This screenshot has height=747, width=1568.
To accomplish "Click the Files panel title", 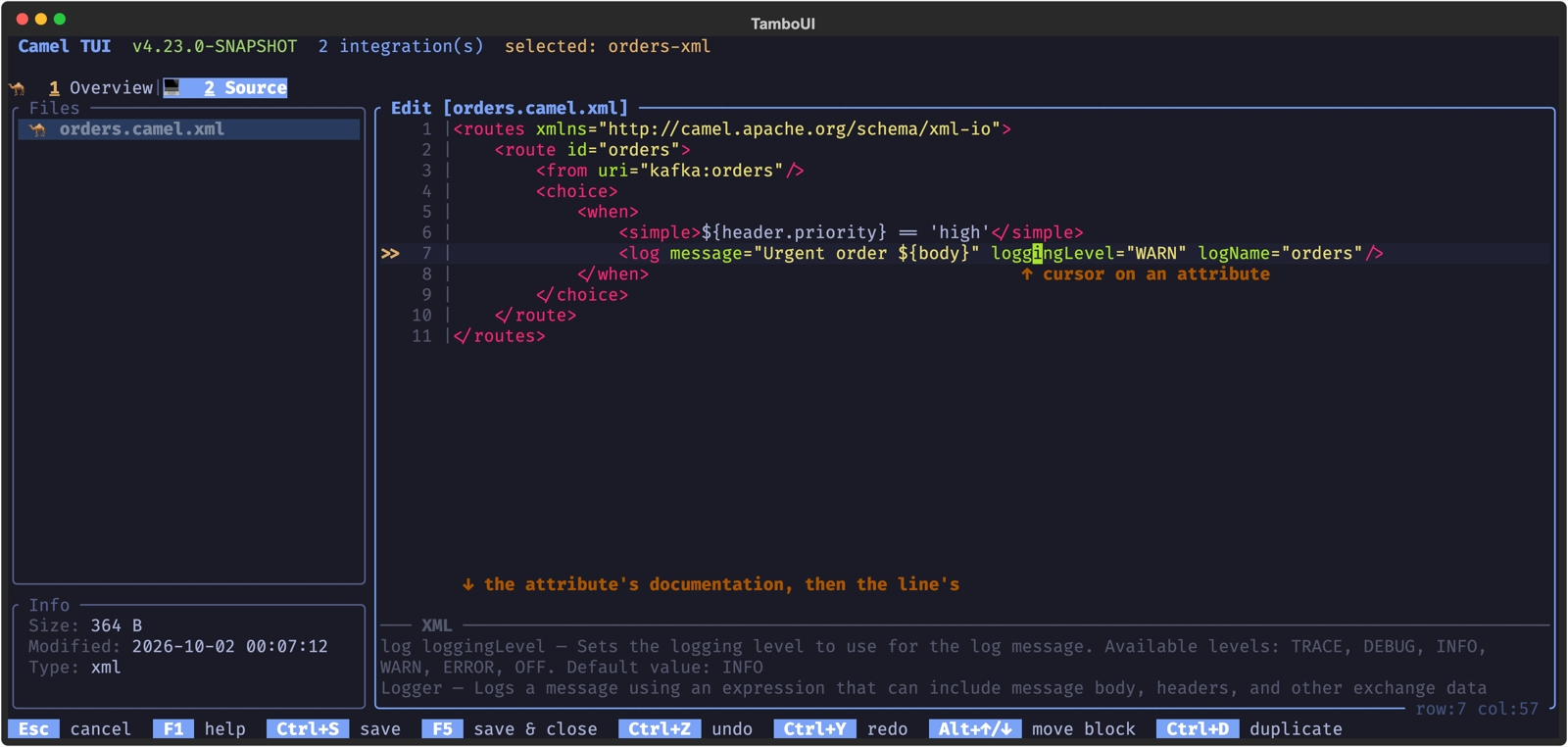I will (54, 108).
